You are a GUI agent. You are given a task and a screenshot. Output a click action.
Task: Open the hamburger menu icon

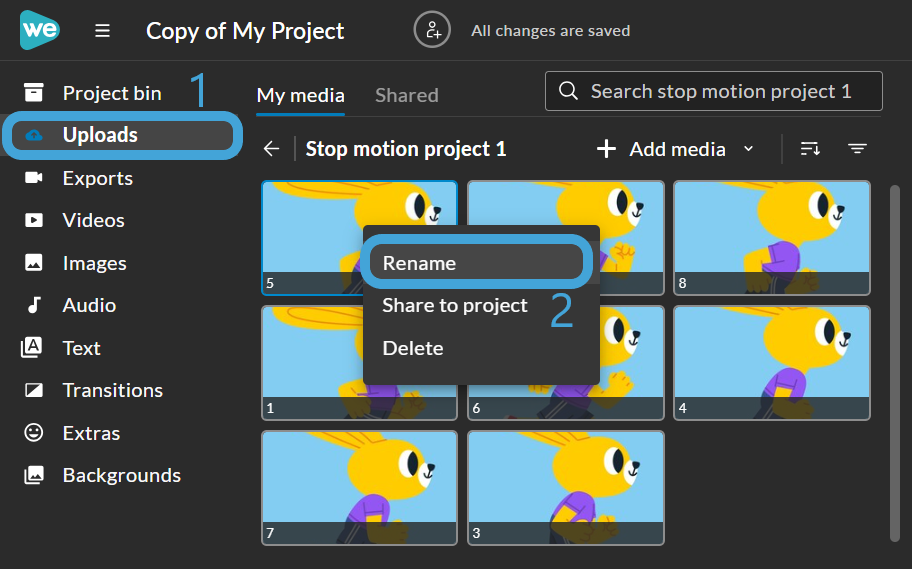point(102,30)
